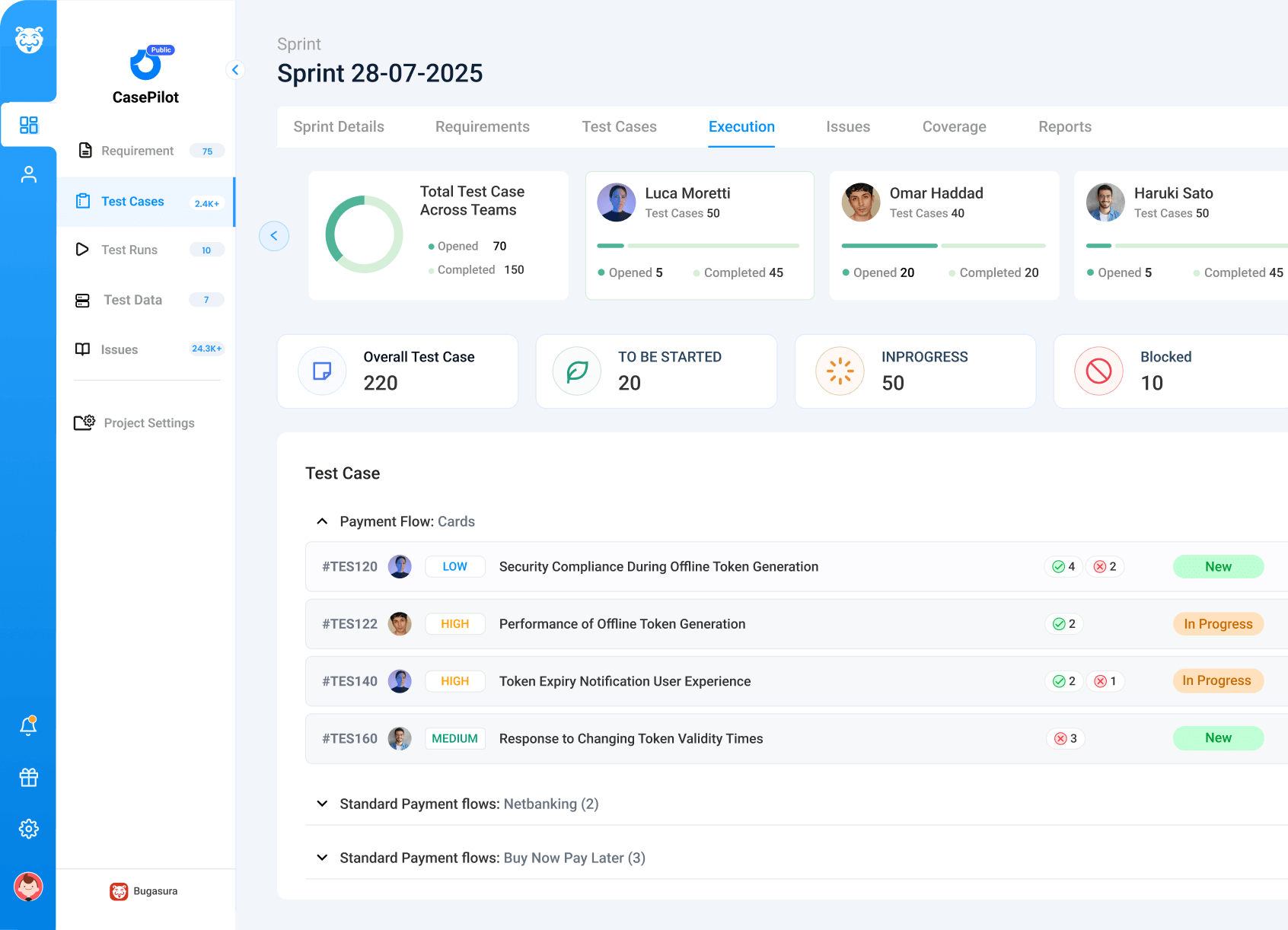Click the Blocked status icon
Screen dimensions: 1288x930
(x=1098, y=371)
